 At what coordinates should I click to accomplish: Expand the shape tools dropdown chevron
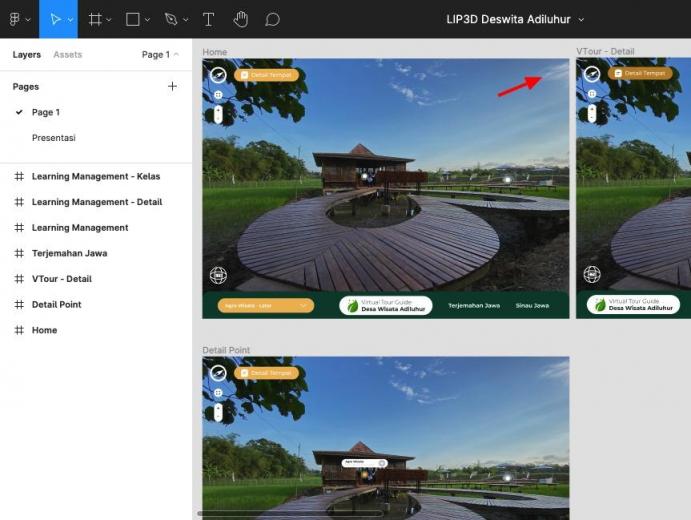pyautogui.click(x=147, y=20)
